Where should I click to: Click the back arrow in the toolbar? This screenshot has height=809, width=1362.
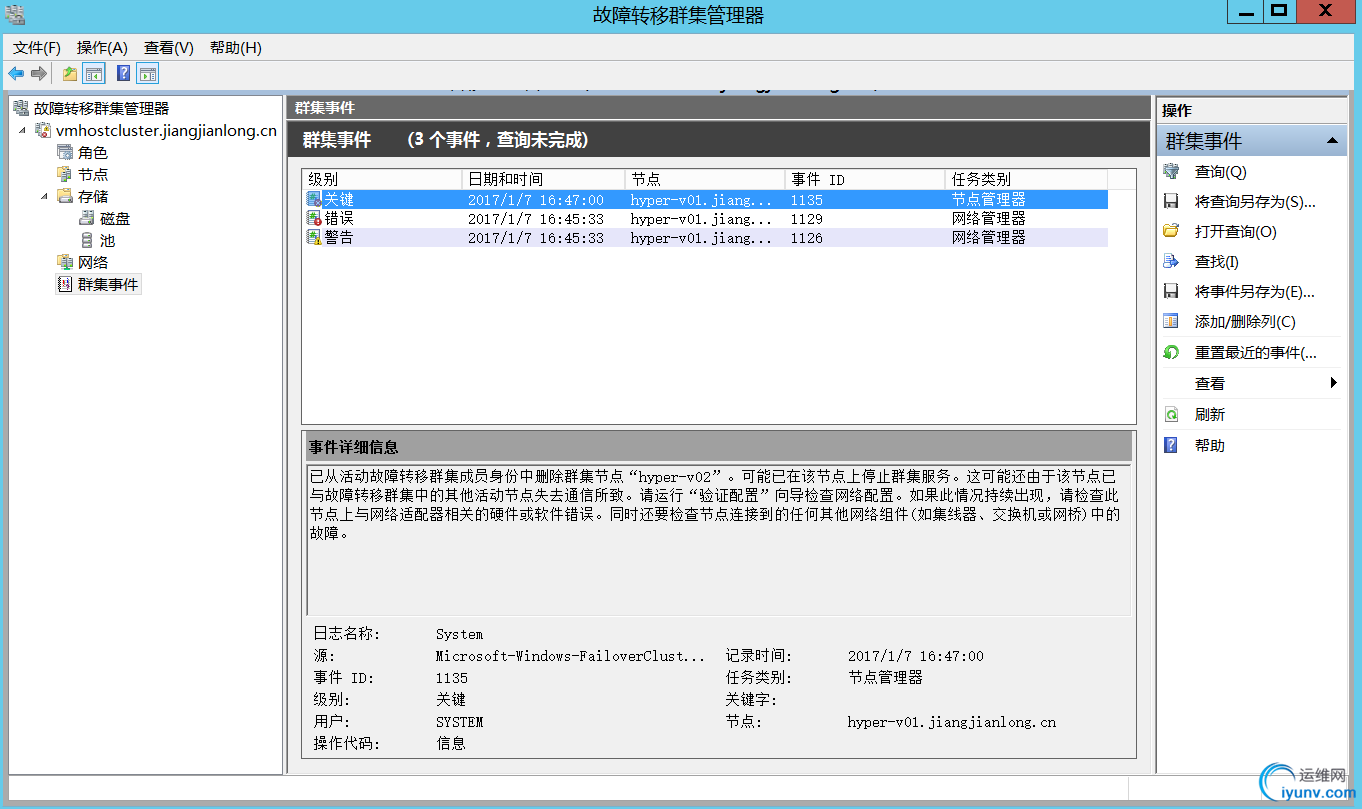pos(16,73)
